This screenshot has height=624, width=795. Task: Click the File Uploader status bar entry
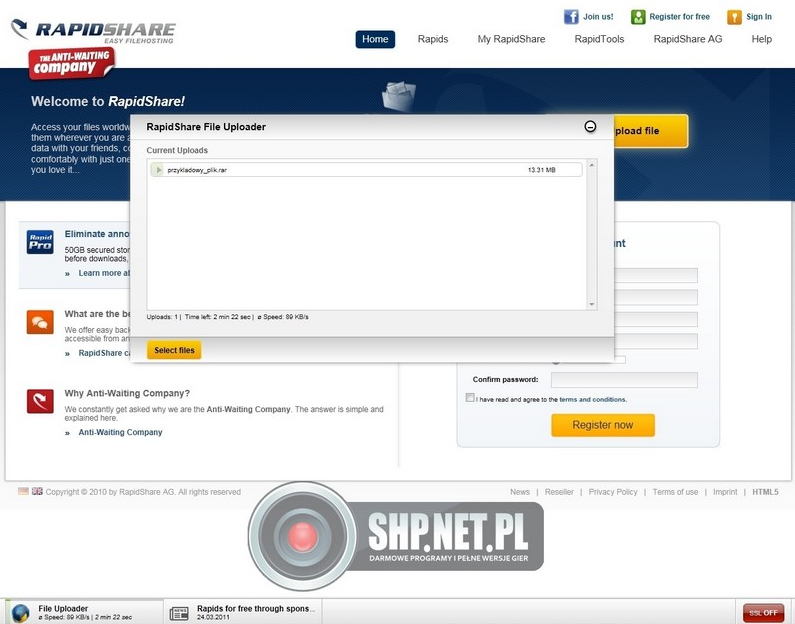tap(85, 612)
